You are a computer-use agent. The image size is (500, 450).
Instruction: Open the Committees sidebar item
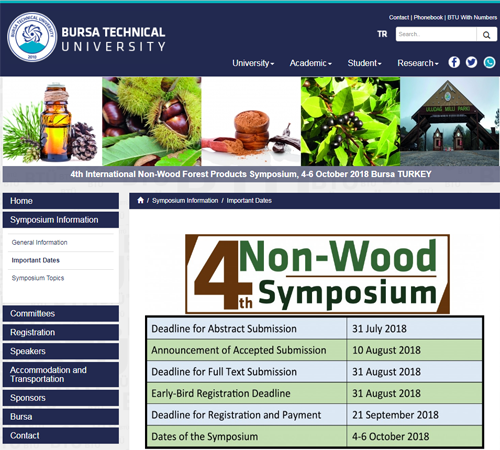(61, 314)
